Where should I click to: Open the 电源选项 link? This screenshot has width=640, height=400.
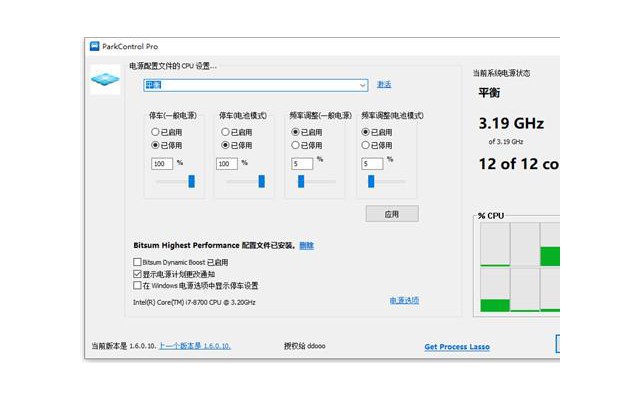(x=404, y=300)
